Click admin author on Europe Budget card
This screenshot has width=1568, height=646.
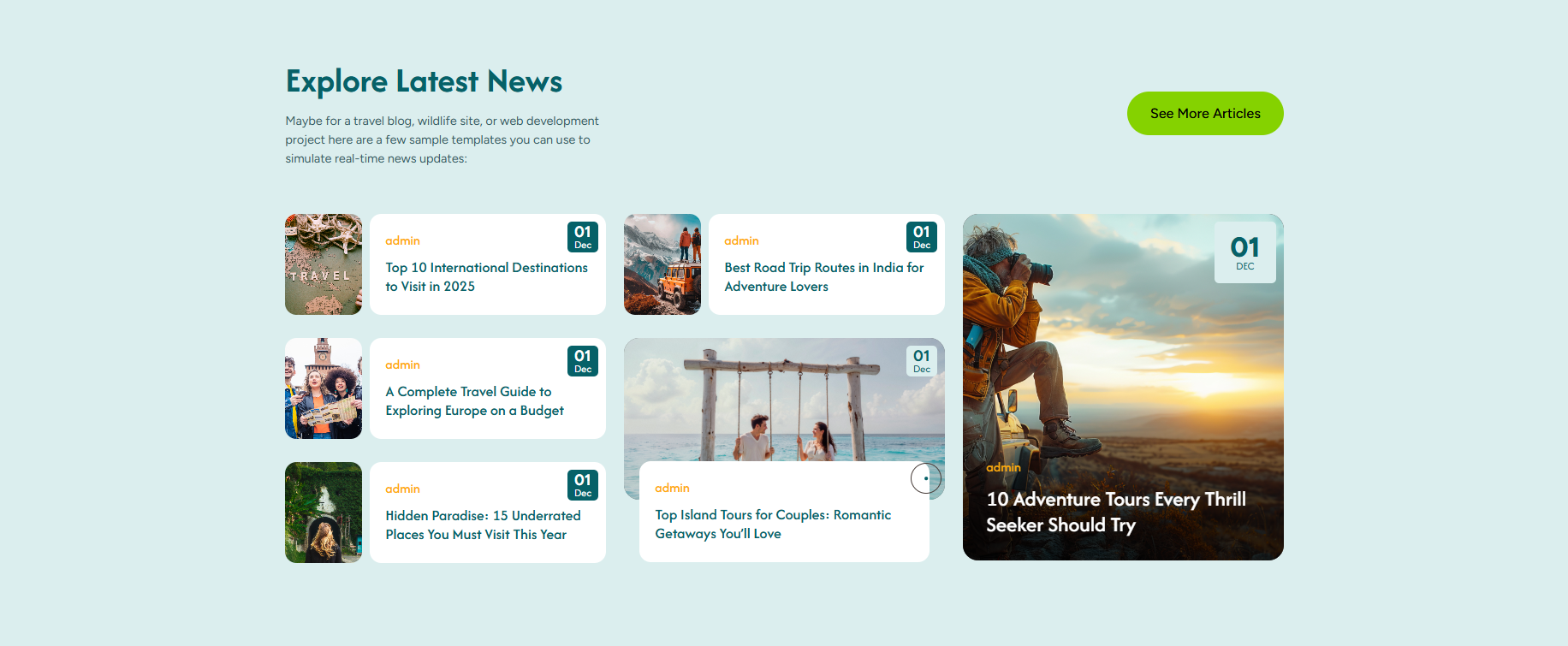402,365
